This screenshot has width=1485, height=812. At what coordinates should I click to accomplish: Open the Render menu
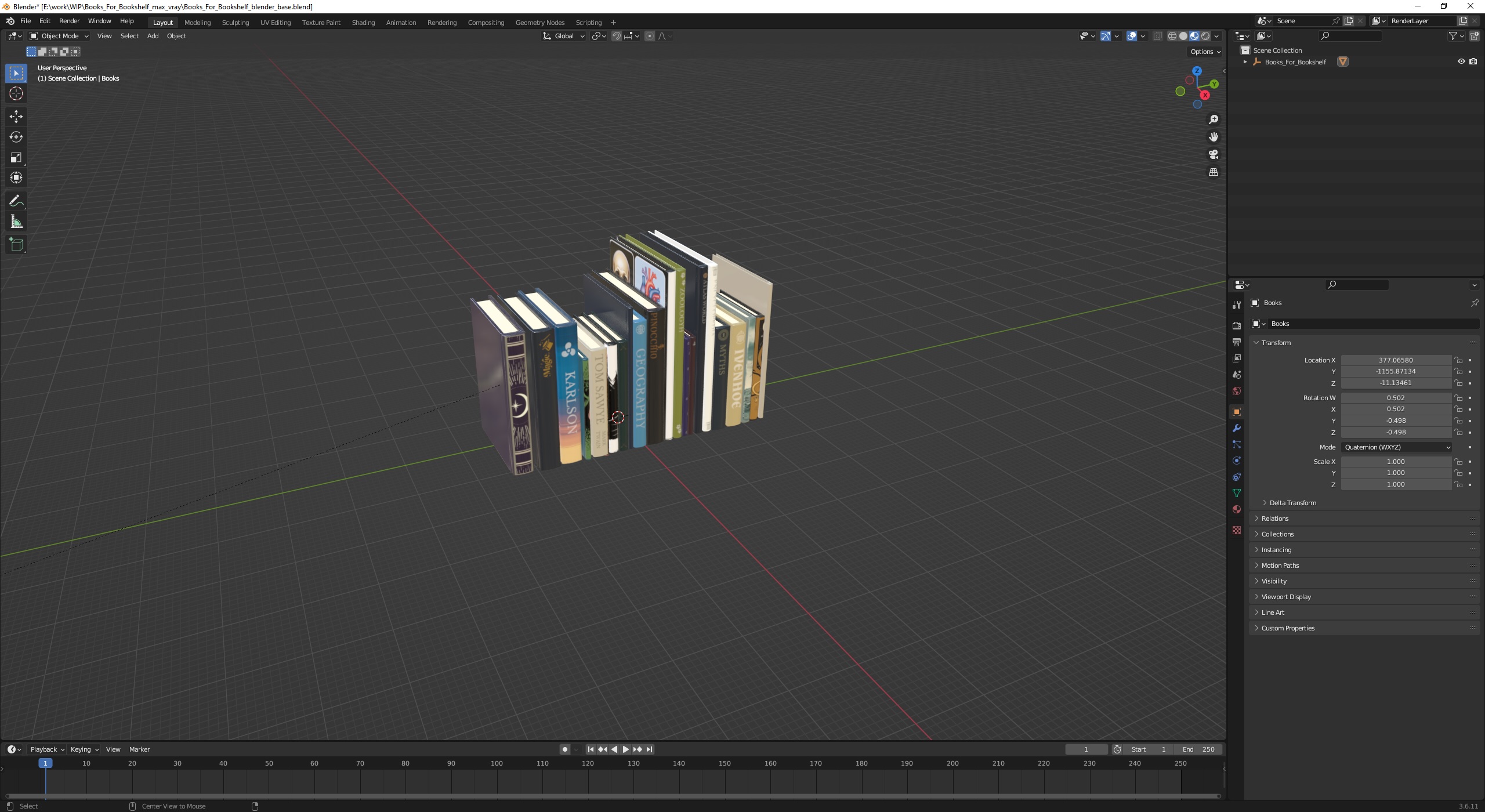[x=69, y=21]
